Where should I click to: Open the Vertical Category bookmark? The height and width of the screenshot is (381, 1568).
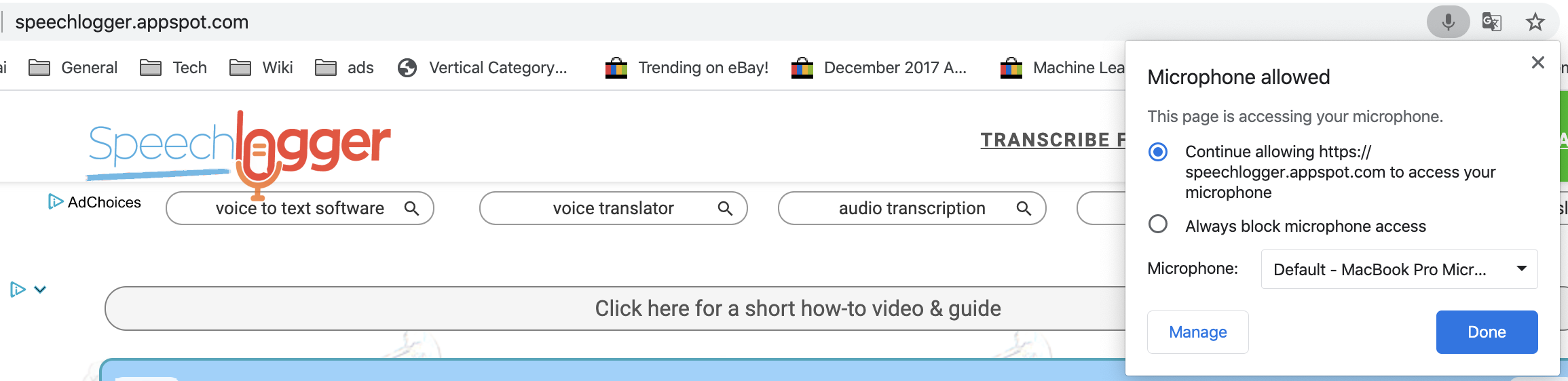click(x=483, y=68)
